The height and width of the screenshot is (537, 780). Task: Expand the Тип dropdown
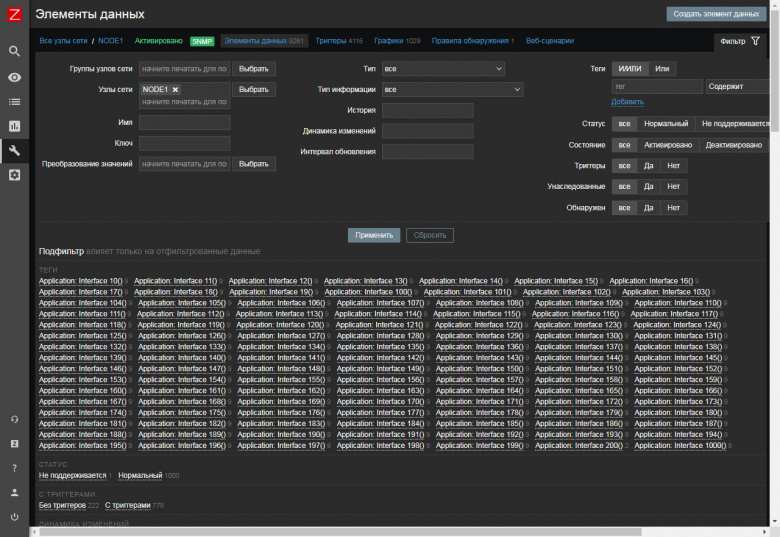coord(443,69)
